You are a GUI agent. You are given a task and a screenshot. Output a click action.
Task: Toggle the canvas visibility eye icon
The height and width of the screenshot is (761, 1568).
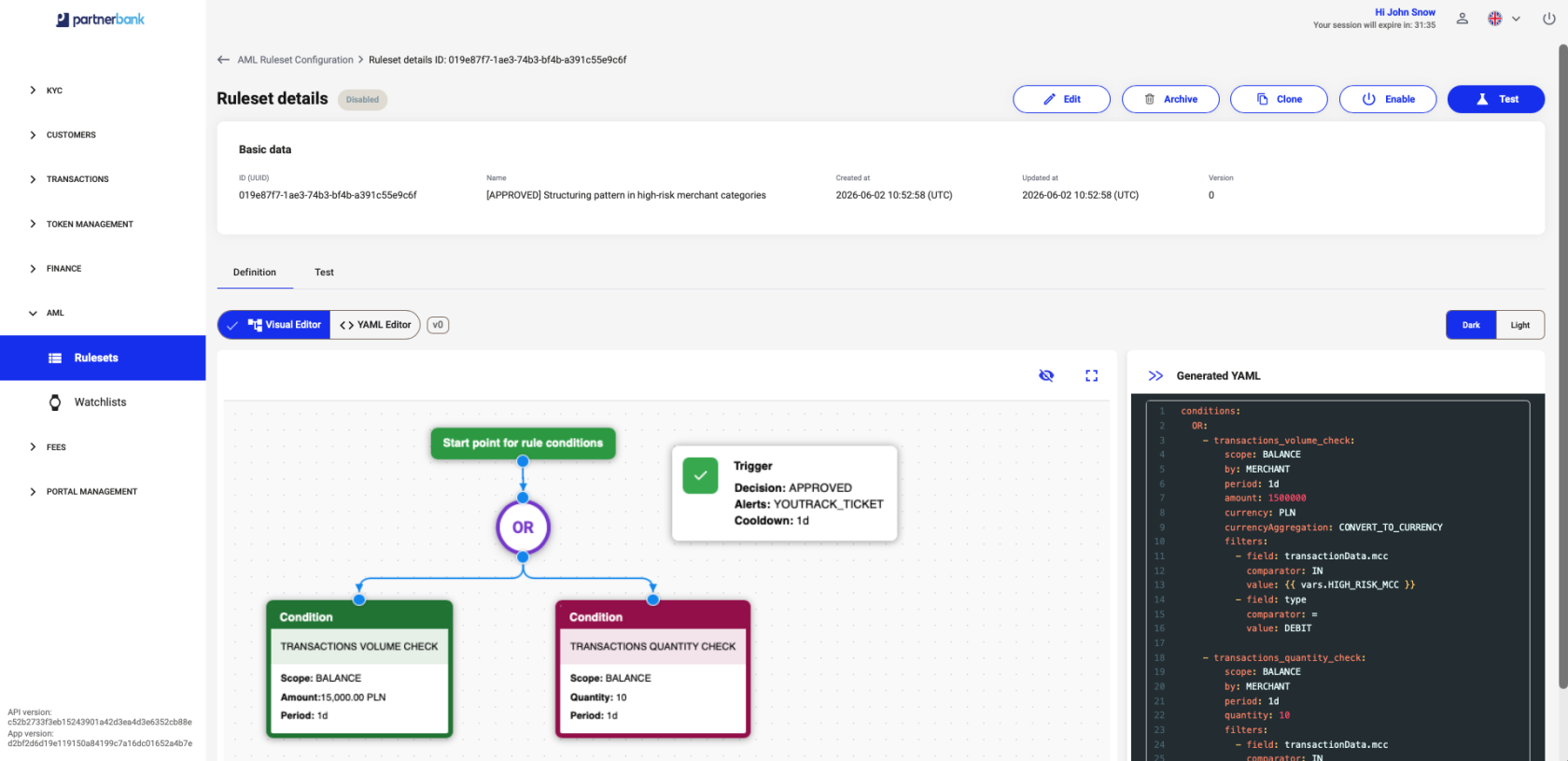coord(1046,375)
